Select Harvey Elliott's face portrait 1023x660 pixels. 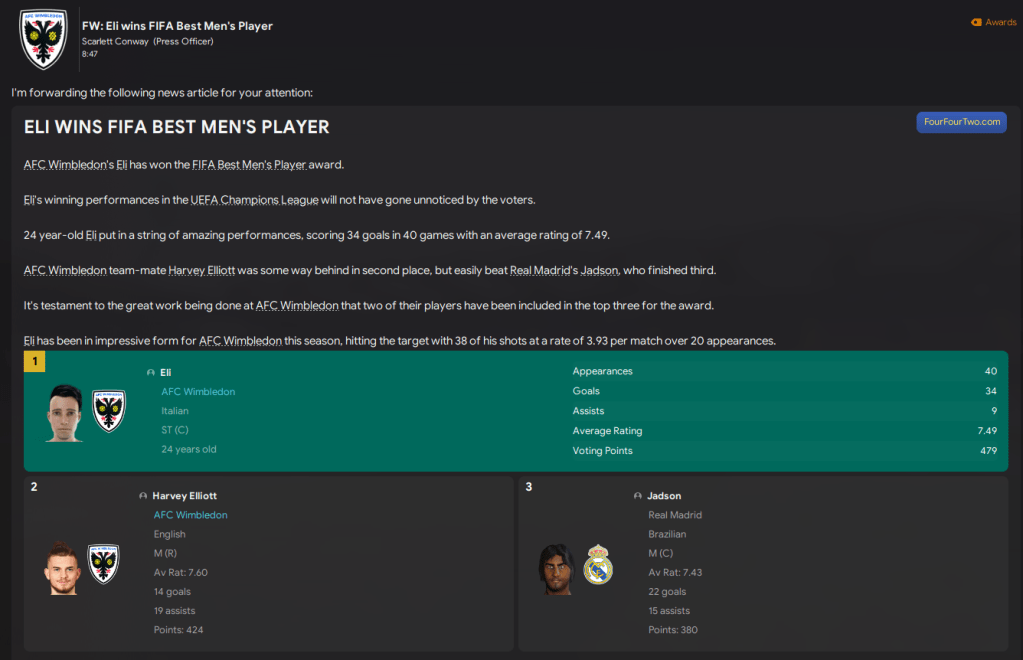click(x=61, y=566)
